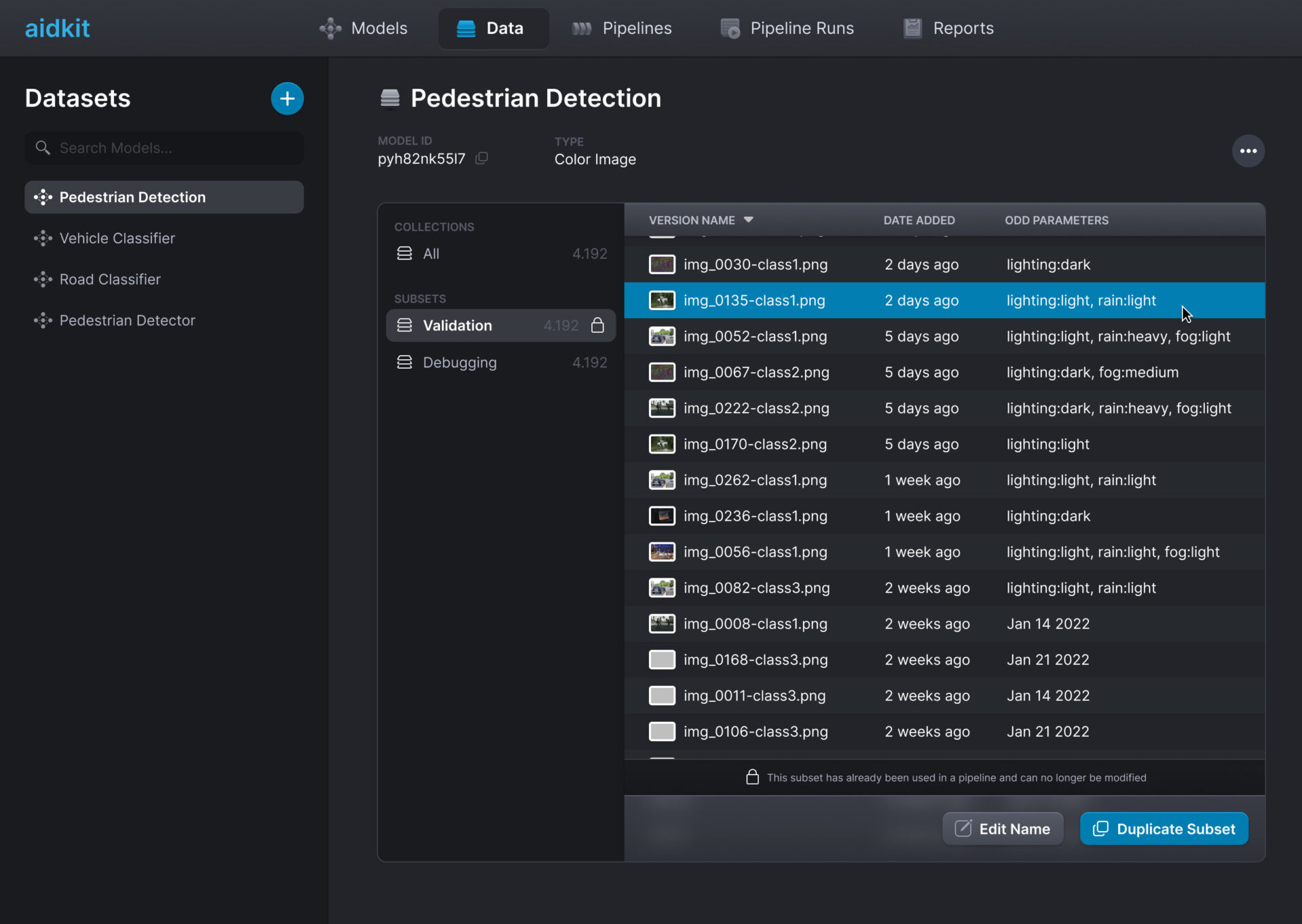This screenshot has width=1302, height=924.
Task: Click the search magnifier icon
Action: [x=43, y=148]
